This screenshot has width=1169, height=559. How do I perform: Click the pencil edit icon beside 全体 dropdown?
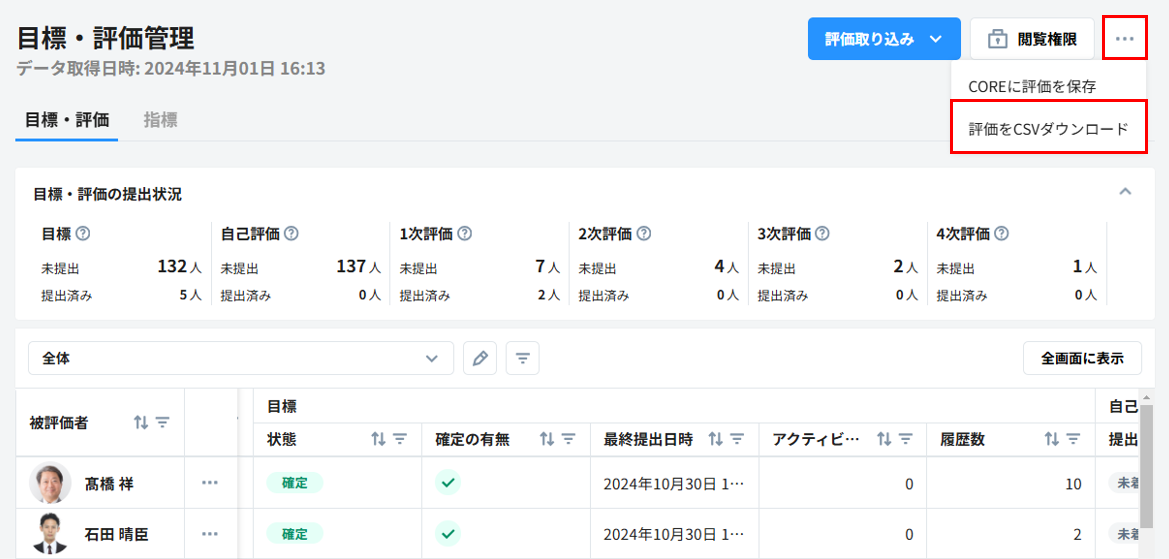[x=480, y=358]
